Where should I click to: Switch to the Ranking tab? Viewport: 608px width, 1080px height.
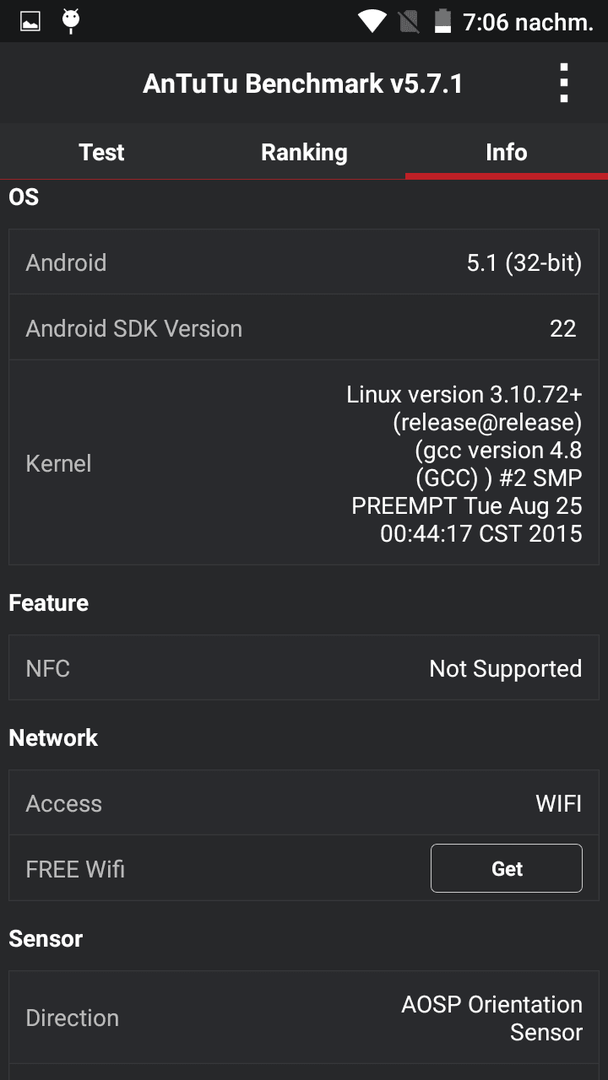point(304,152)
